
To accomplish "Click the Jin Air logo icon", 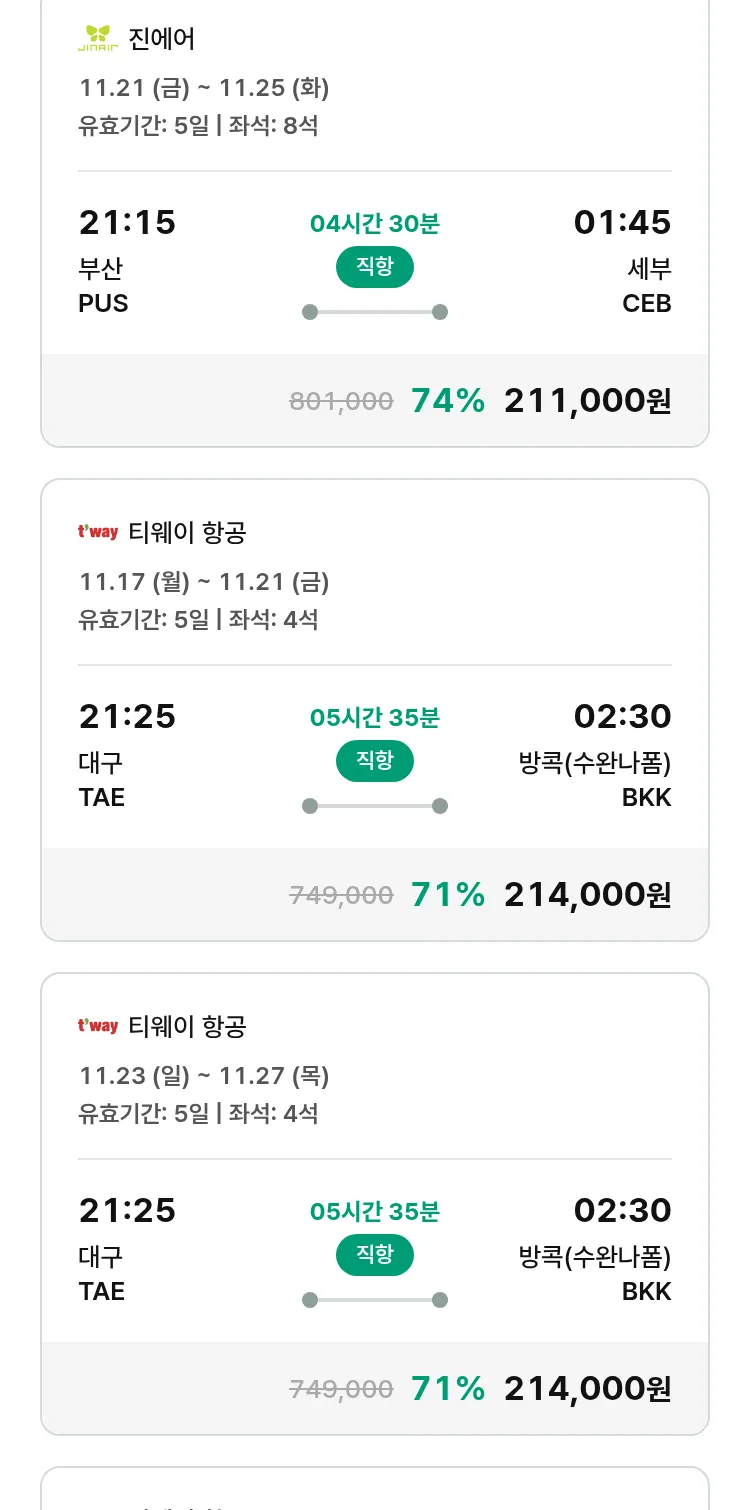I will (98, 39).
